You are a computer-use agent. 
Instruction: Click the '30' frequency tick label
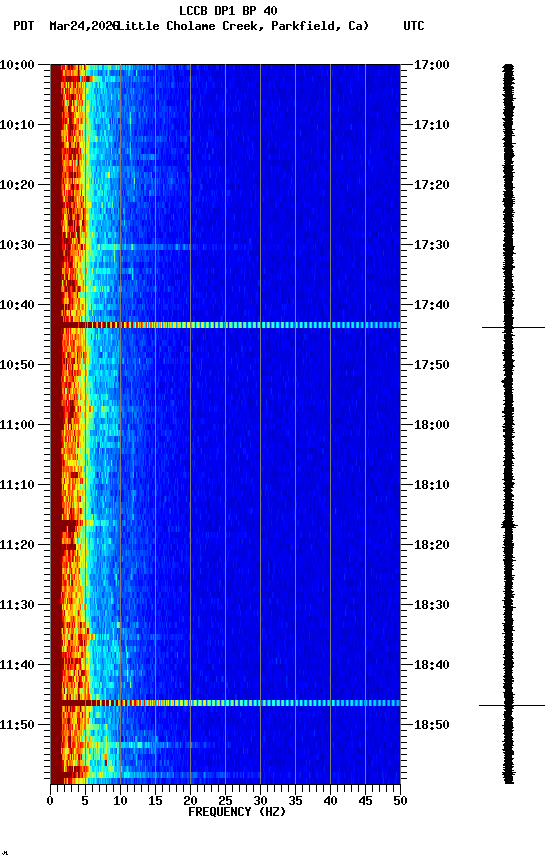tap(261, 802)
